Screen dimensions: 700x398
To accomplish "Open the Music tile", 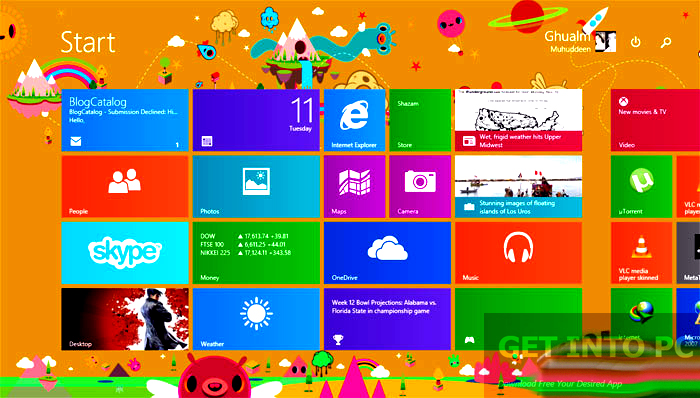I will (x=518, y=253).
